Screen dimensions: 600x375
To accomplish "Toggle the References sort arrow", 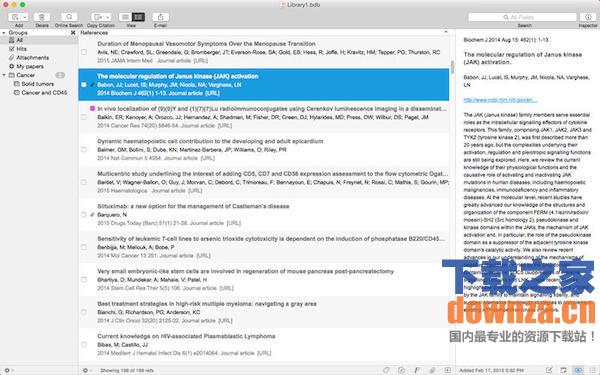I will 446,33.
